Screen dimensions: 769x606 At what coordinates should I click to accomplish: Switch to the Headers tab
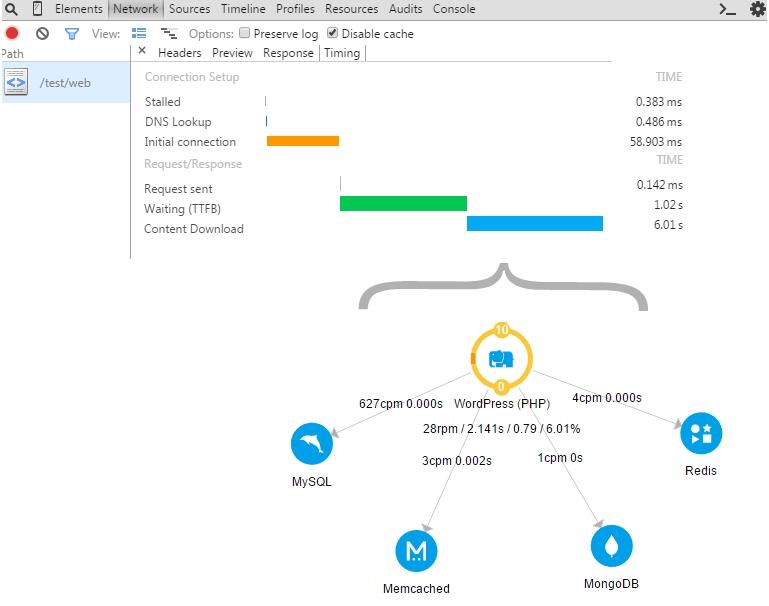click(x=179, y=53)
